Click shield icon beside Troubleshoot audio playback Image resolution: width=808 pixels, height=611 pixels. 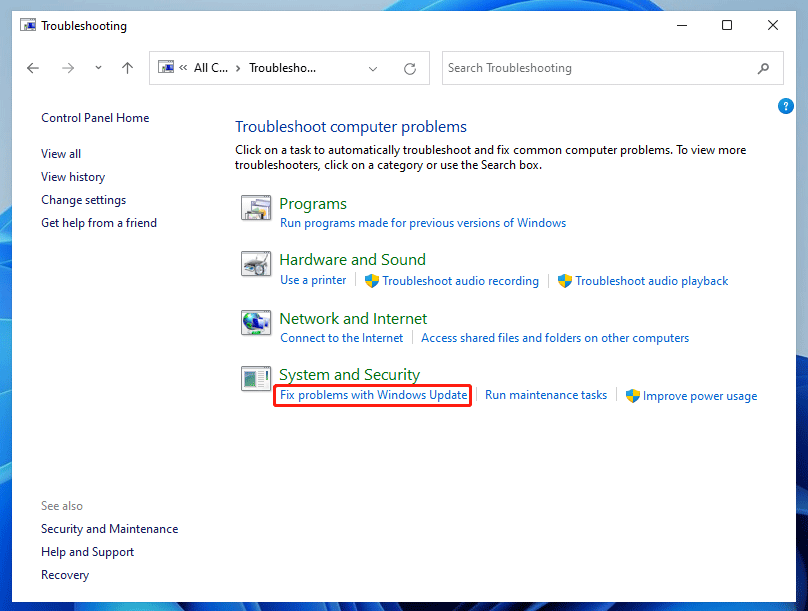565,281
